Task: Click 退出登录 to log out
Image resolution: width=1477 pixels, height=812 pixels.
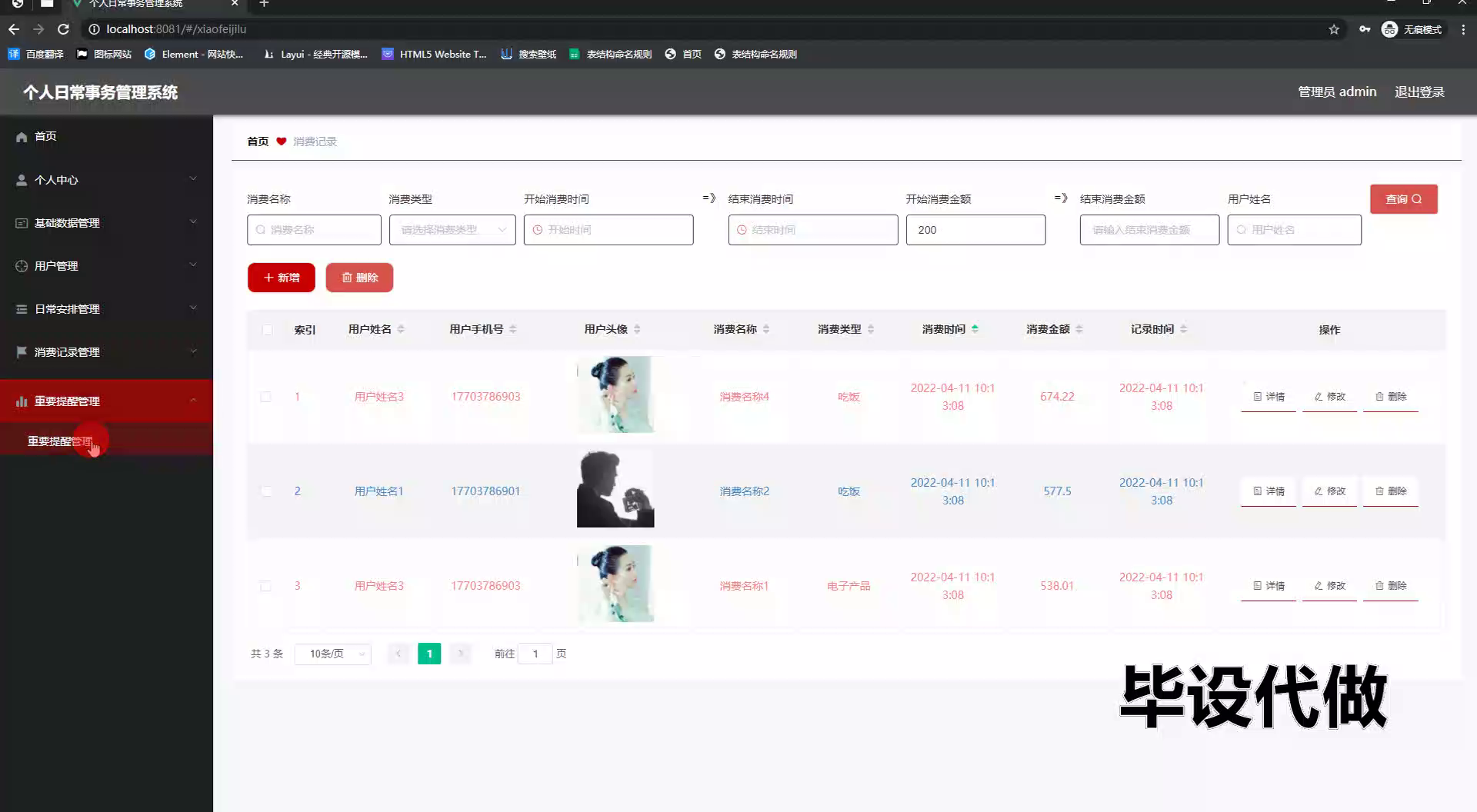Action: click(1419, 92)
